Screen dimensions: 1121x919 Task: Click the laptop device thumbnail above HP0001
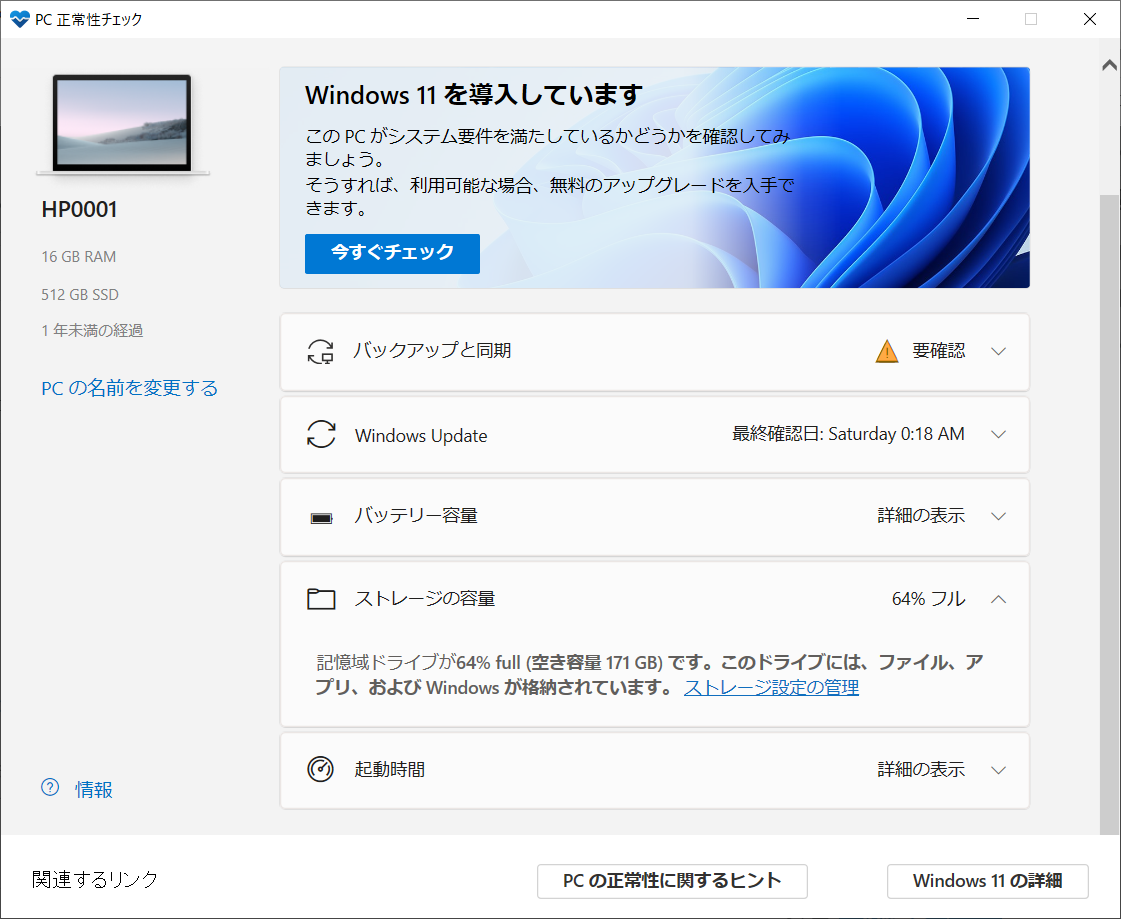(122, 123)
